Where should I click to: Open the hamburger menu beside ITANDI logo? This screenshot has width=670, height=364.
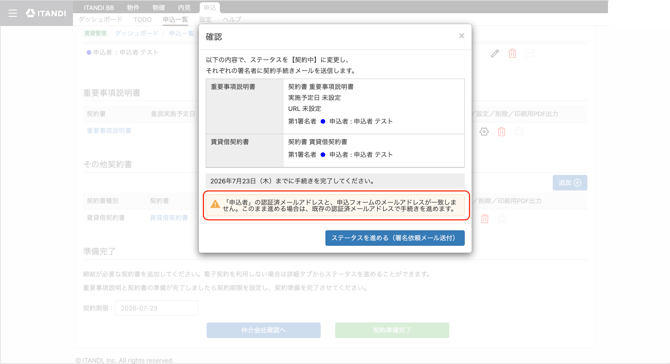click(13, 13)
